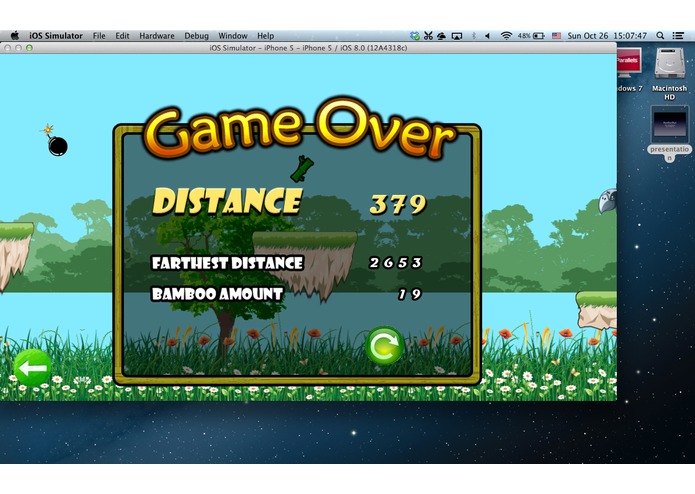Click the clock showing Sun Oct 26
The image size is (695, 494).
(x=607, y=36)
